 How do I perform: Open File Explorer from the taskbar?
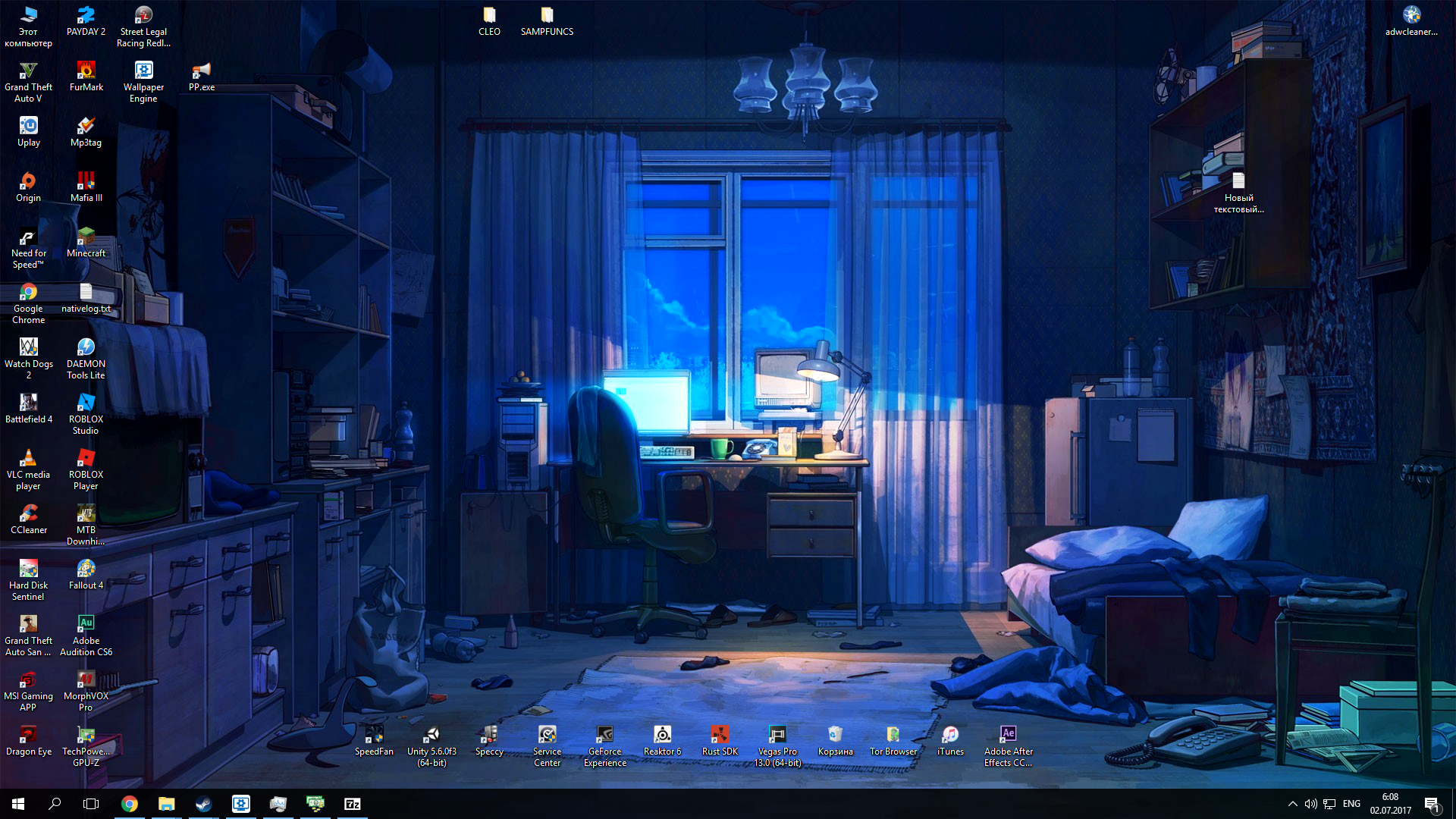(166, 804)
